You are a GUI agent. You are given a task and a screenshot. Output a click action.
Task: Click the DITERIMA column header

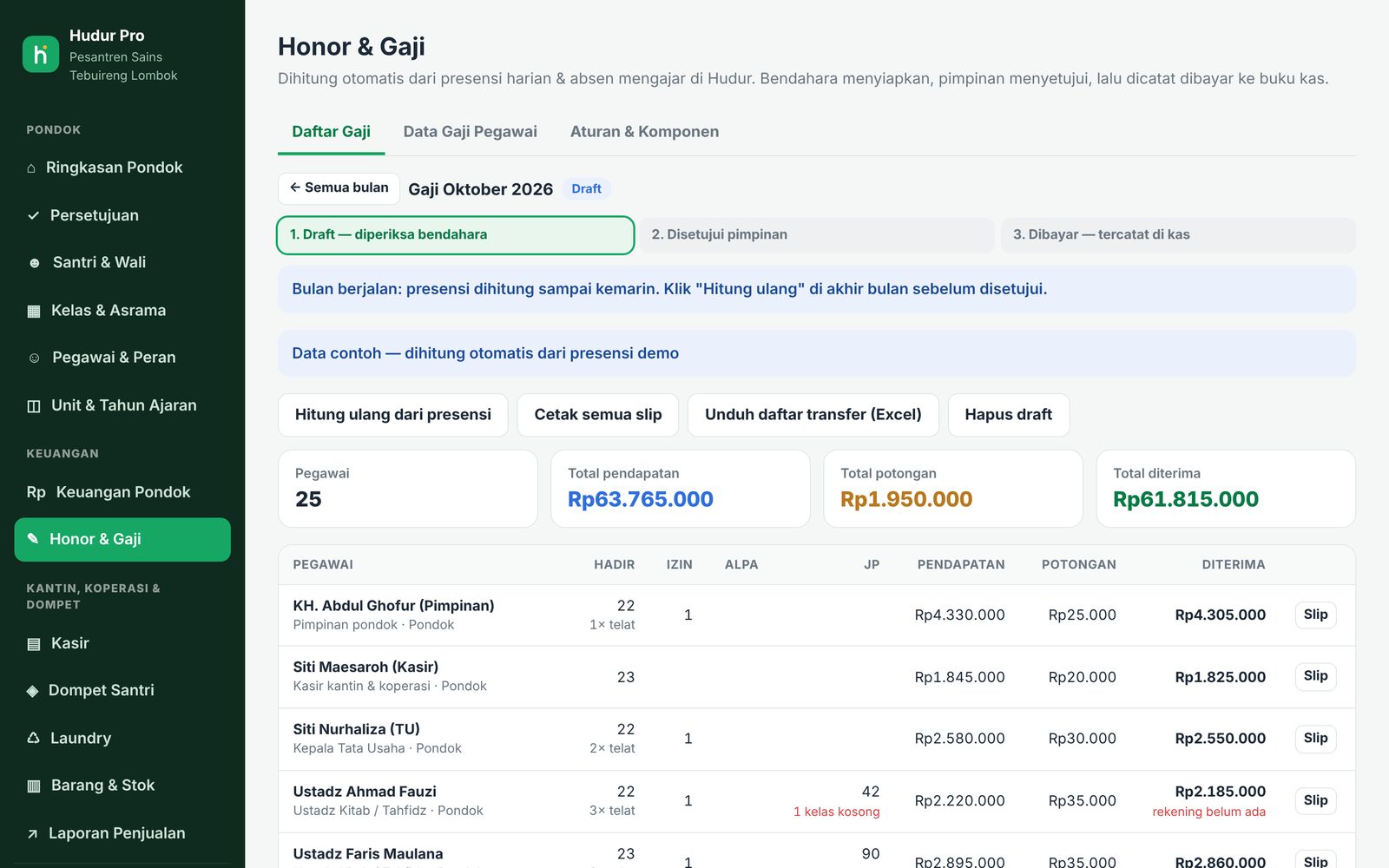pyautogui.click(x=1234, y=565)
